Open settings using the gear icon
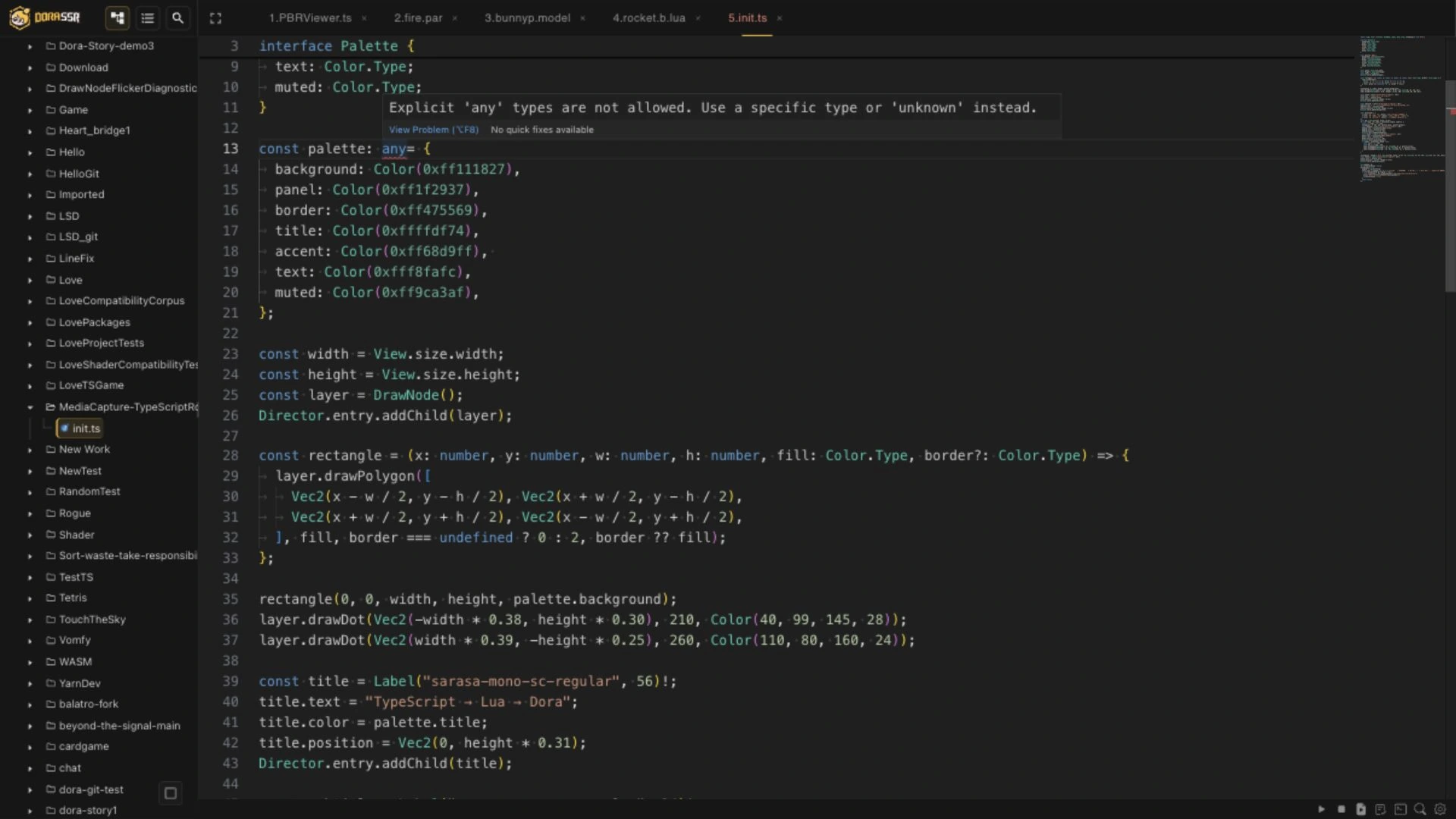This screenshot has height=819, width=1456. [x=1439, y=809]
